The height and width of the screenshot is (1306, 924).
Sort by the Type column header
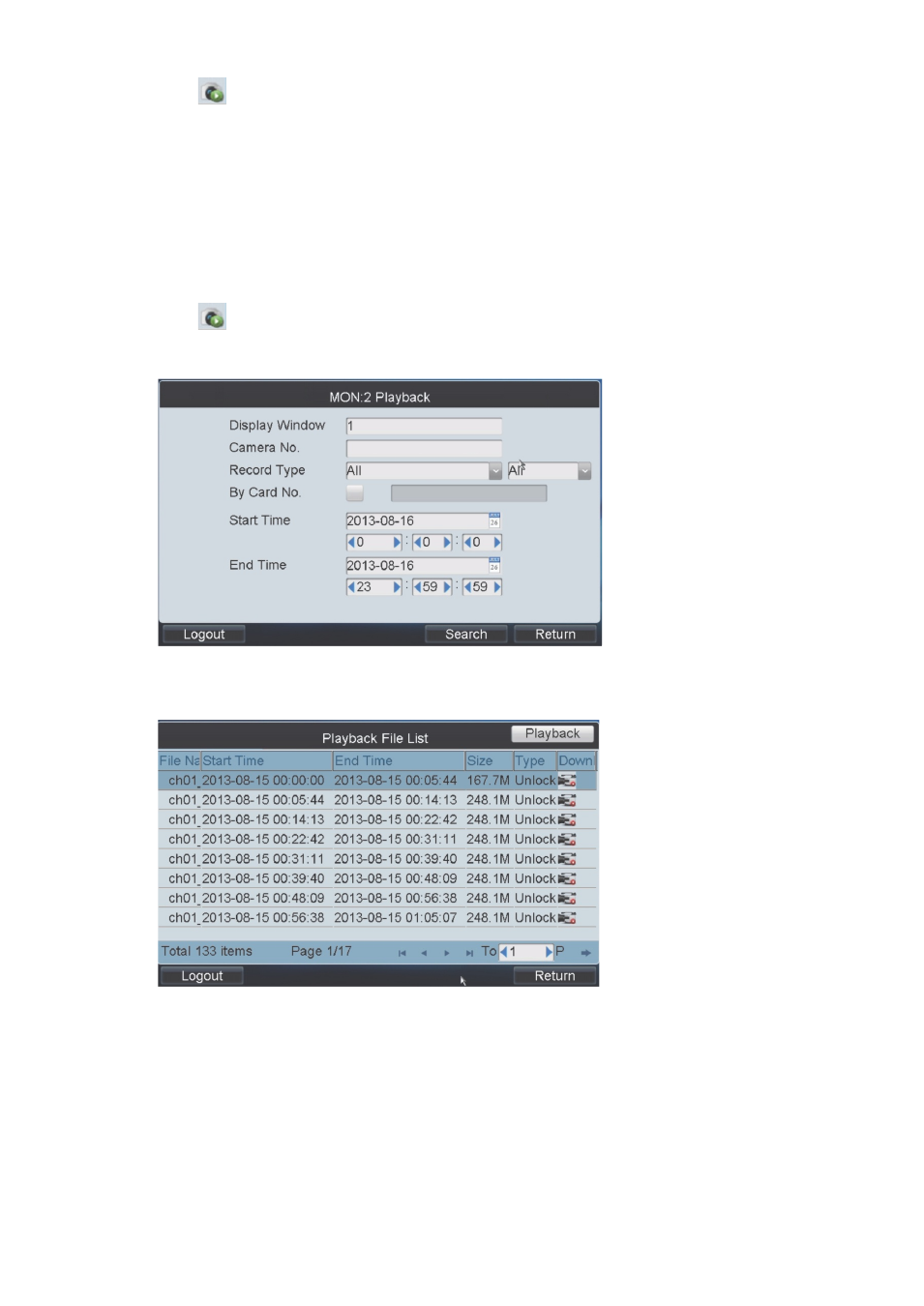535,761
